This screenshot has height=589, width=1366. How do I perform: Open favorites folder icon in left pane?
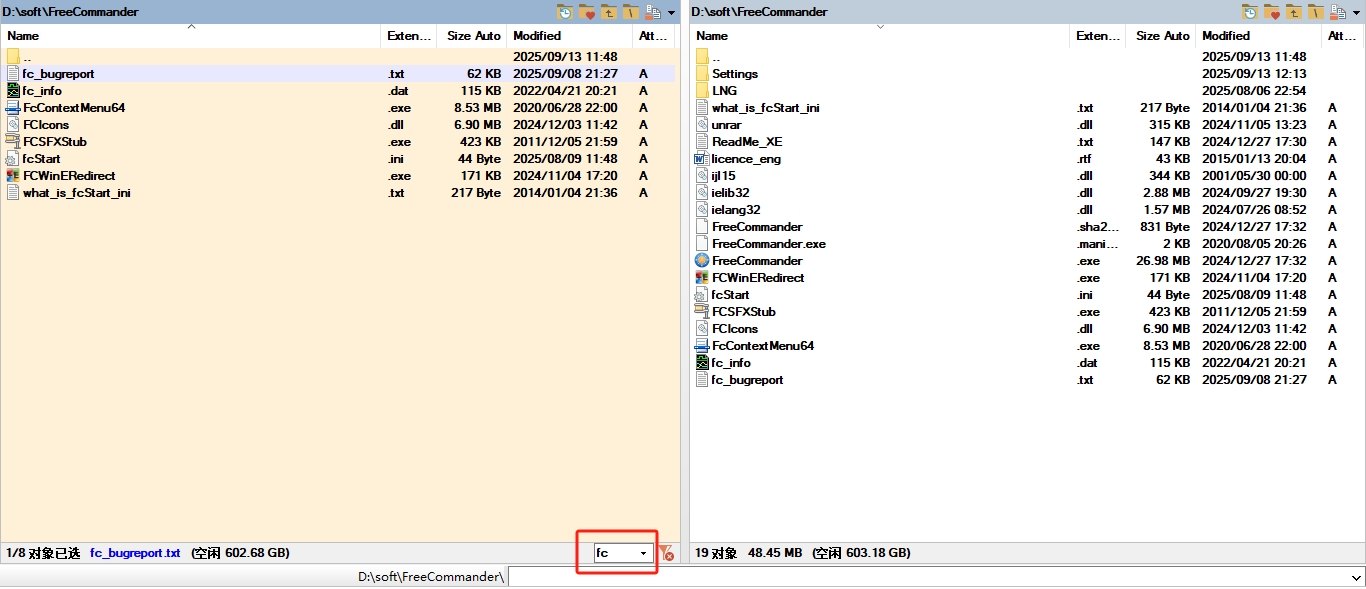(588, 12)
